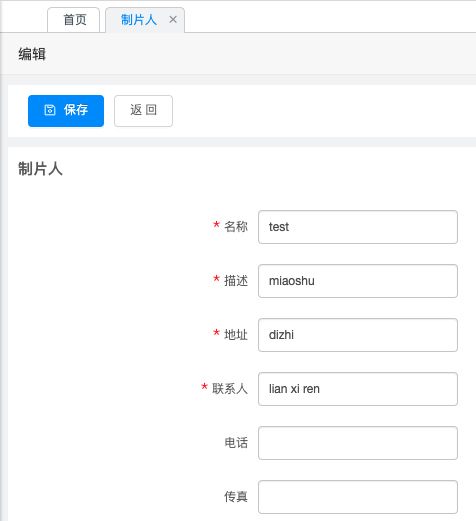The width and height of the screenshot is (476, 521).
Task: Click the 描述 field containing miaoshu
Action: tap(358, 281)
